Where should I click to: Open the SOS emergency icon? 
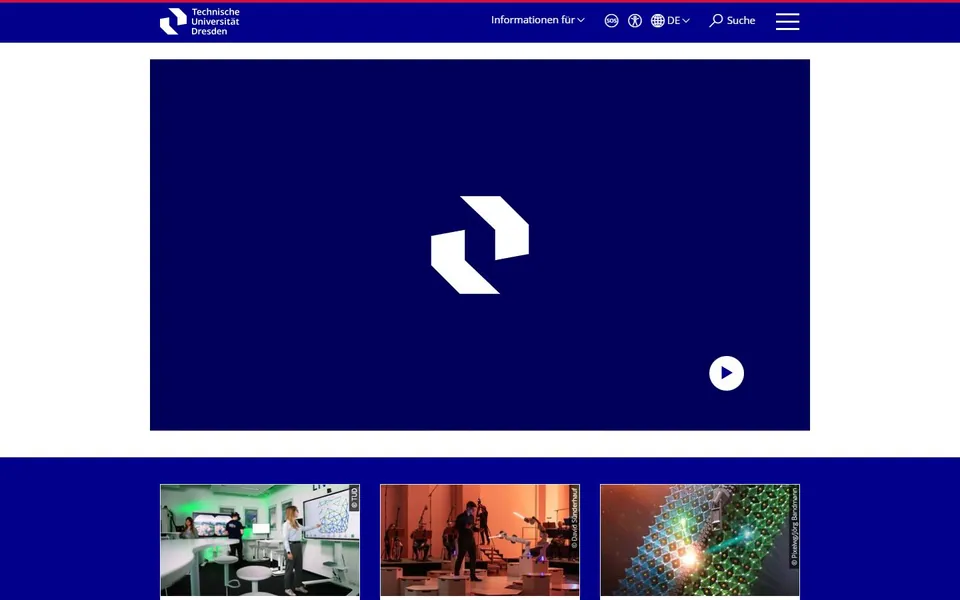(x=611, y=21)
